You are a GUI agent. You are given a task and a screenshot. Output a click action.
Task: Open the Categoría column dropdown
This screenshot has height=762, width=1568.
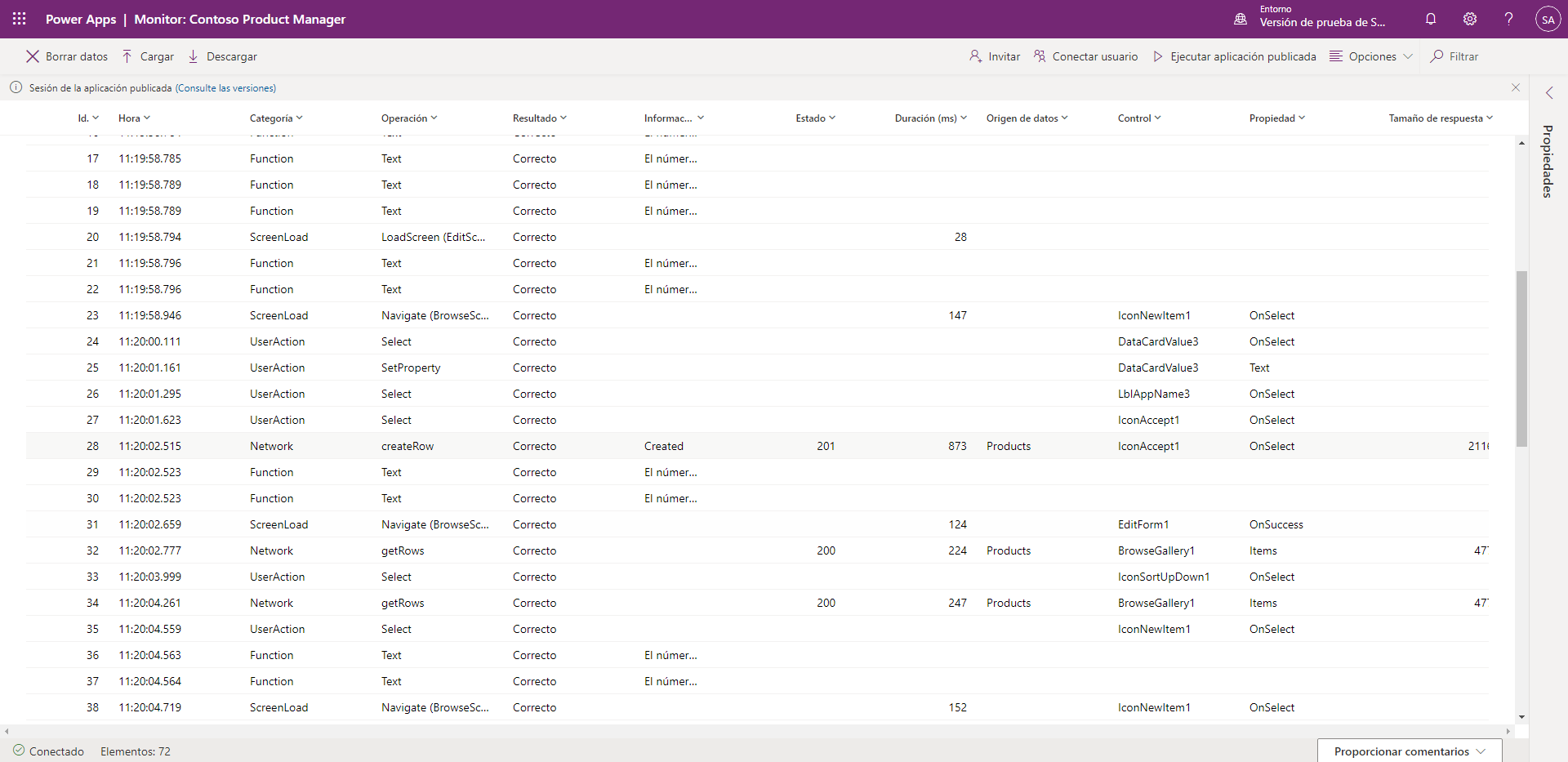click(300, 118)
